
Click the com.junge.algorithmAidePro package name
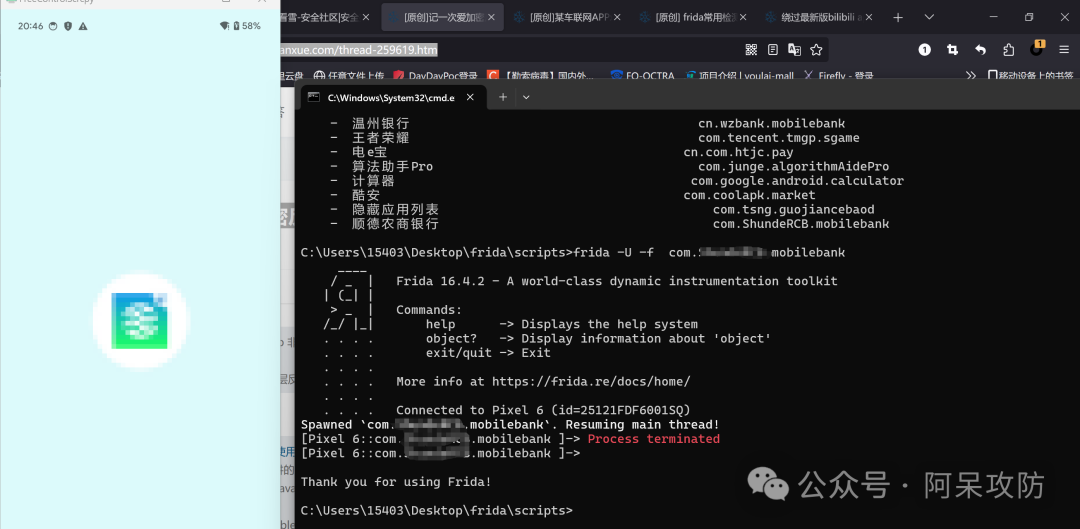tap(793, 167)
